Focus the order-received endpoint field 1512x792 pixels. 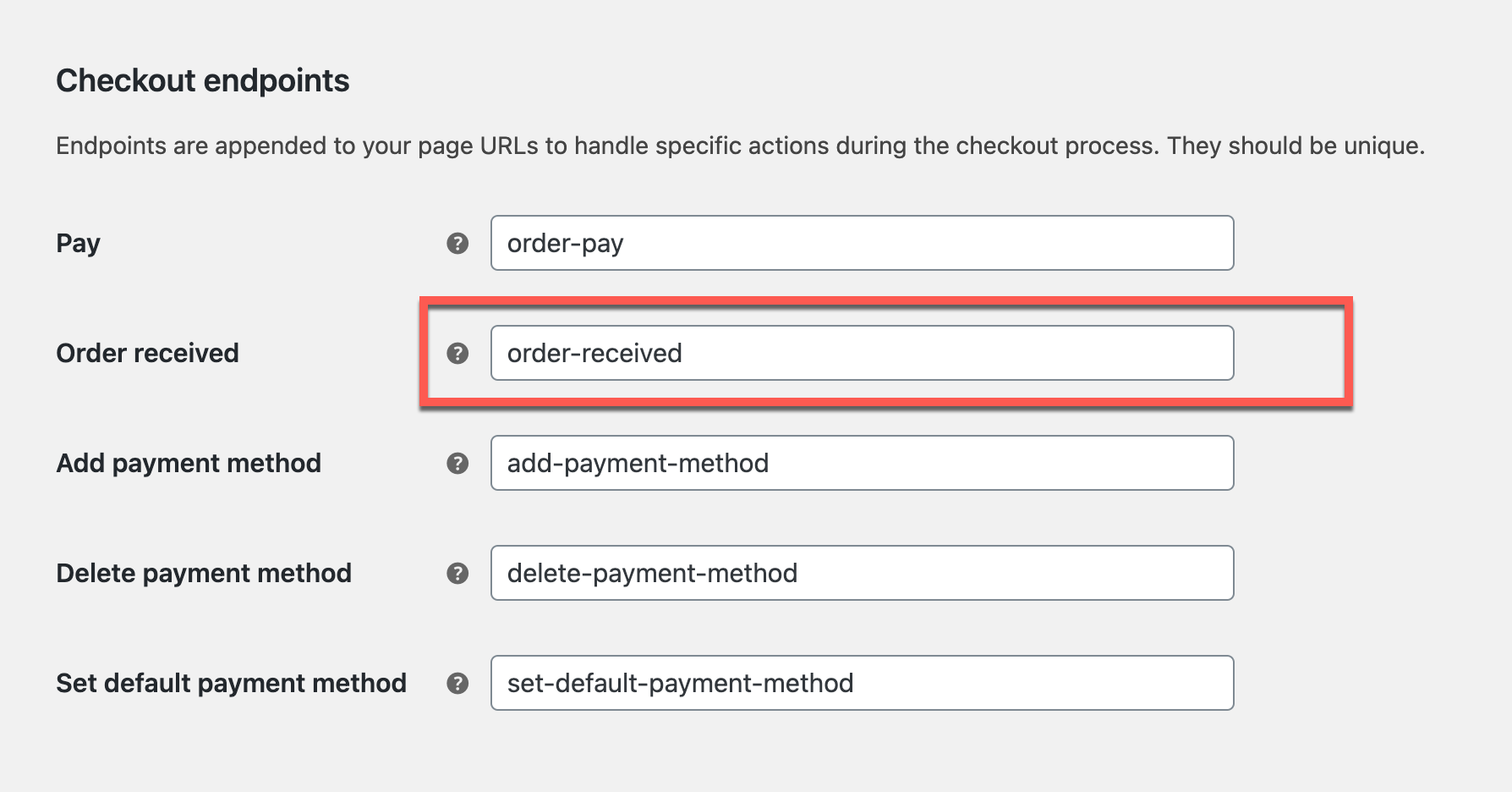861,354
